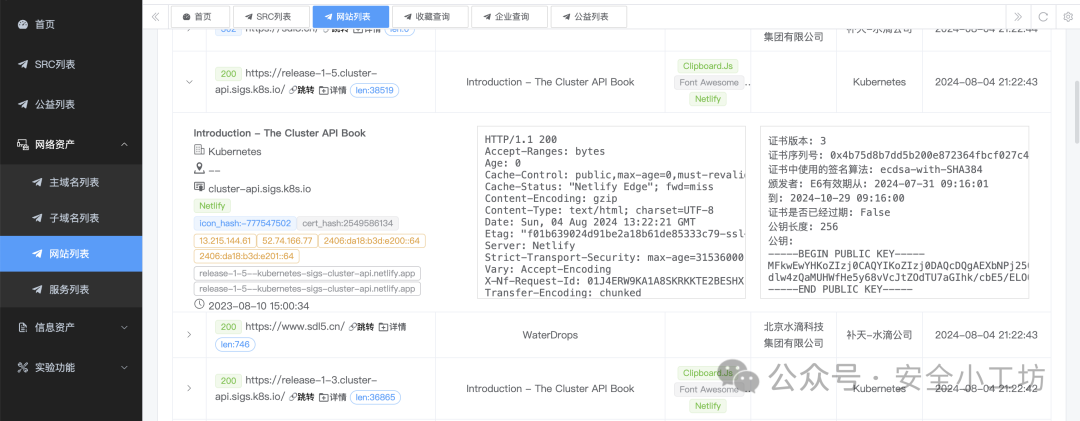Click bold Introduction – The Cluster API Book heading

[x=280, y=133]
